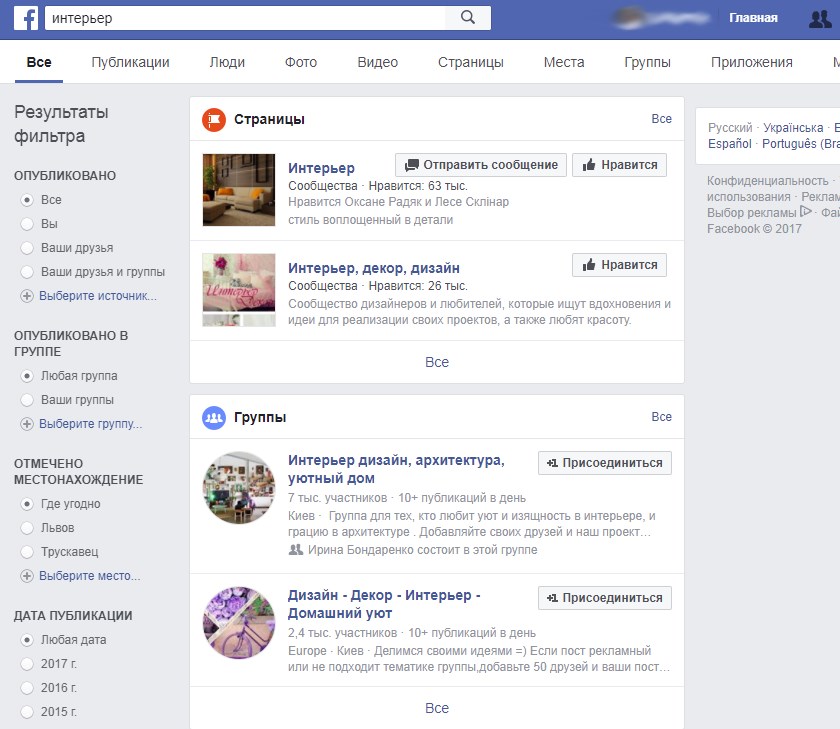The image size is (840, 729).
Task: Click plus icon beside Выберите группу
Action: pyautogui.click(x=26, y=424)
